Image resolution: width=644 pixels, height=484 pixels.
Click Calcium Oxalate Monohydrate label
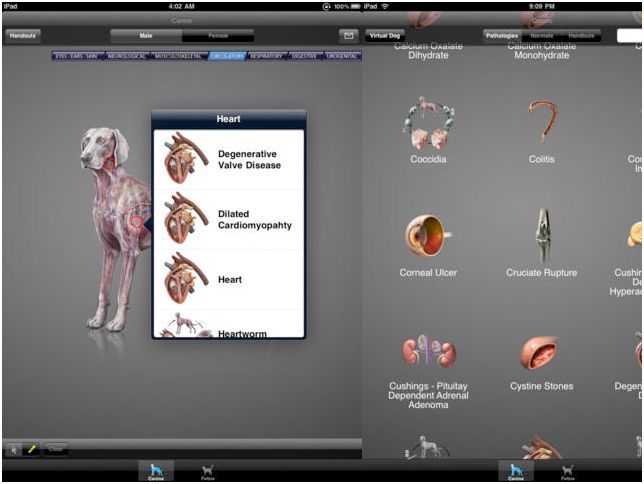pos(542,51)
